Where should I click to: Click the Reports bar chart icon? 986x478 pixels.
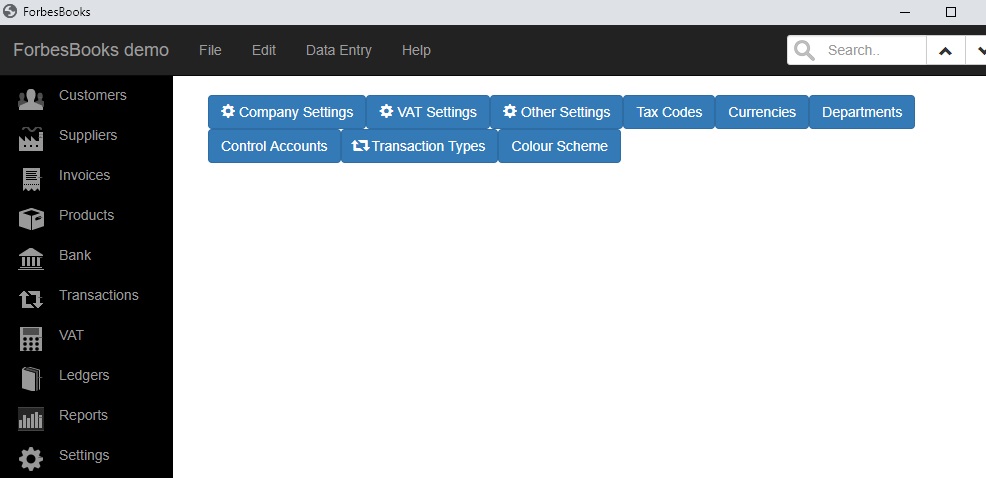click(31, 419)
